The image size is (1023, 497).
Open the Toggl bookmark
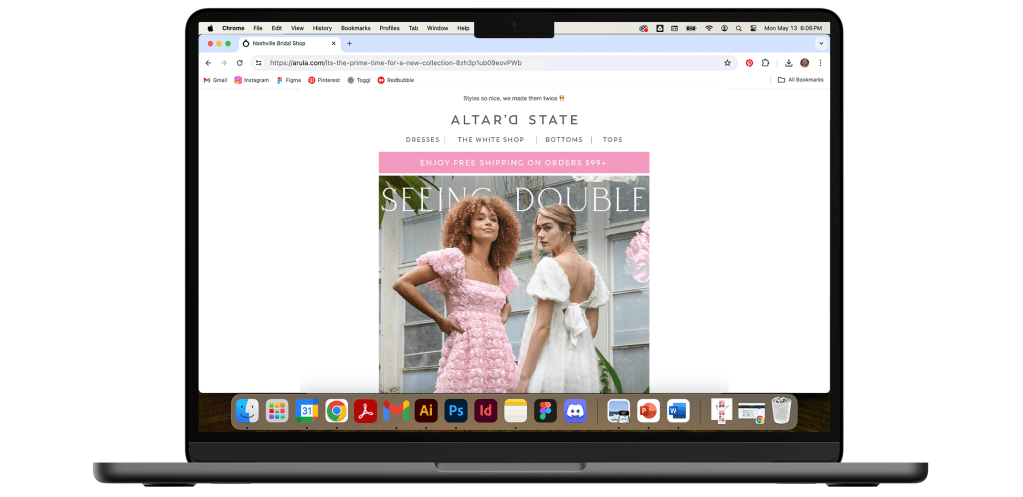tap(359, 80)
